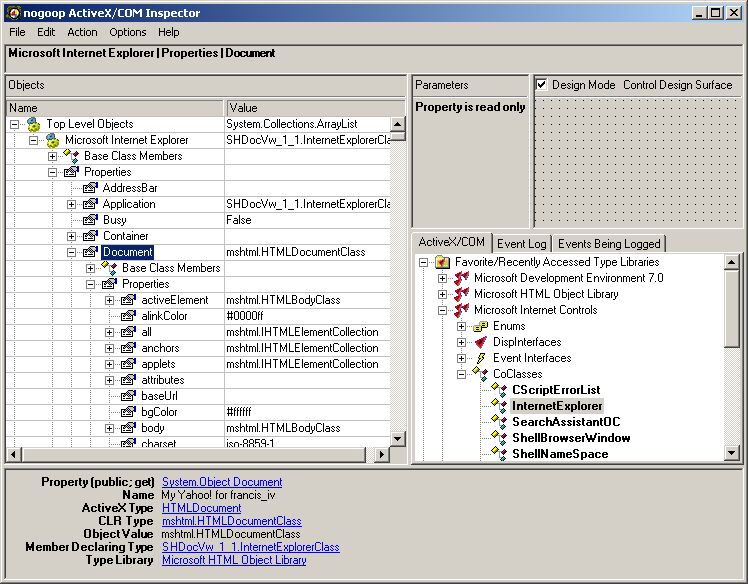Click the baseUrl property icon
This screenshot has height=584, width=748.
coord(128,396)
